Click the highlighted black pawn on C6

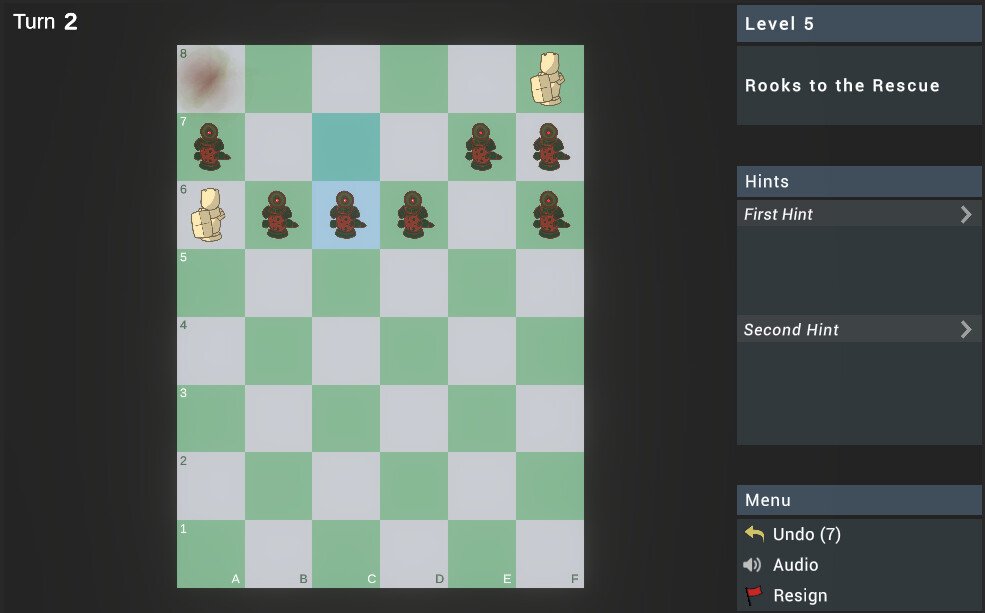click(x=346, y=214)
